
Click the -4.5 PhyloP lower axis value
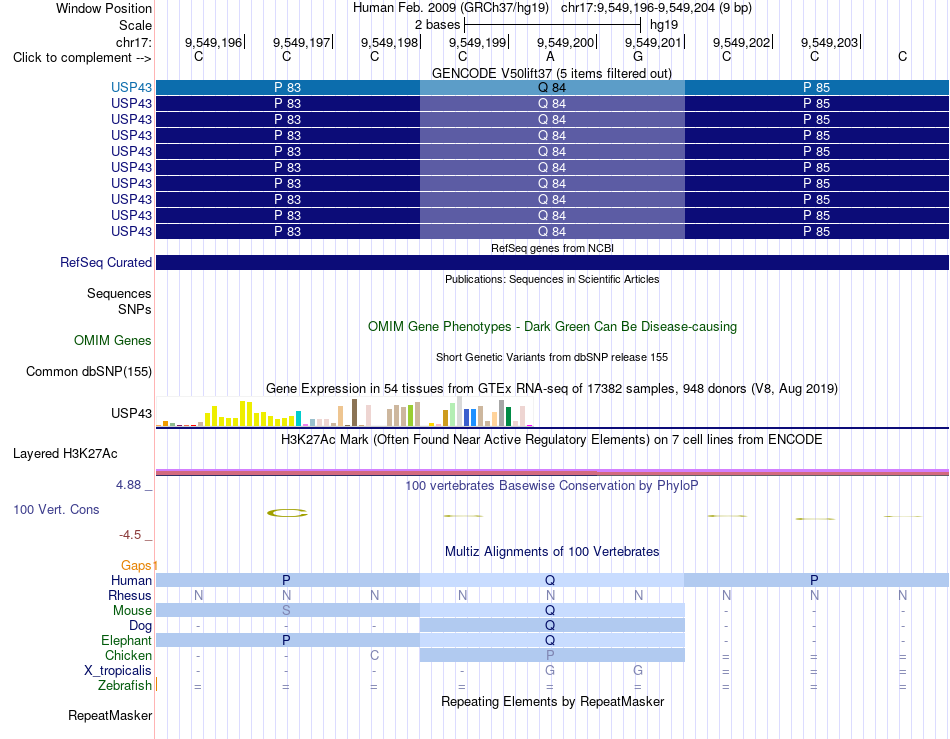coord(130,535)
